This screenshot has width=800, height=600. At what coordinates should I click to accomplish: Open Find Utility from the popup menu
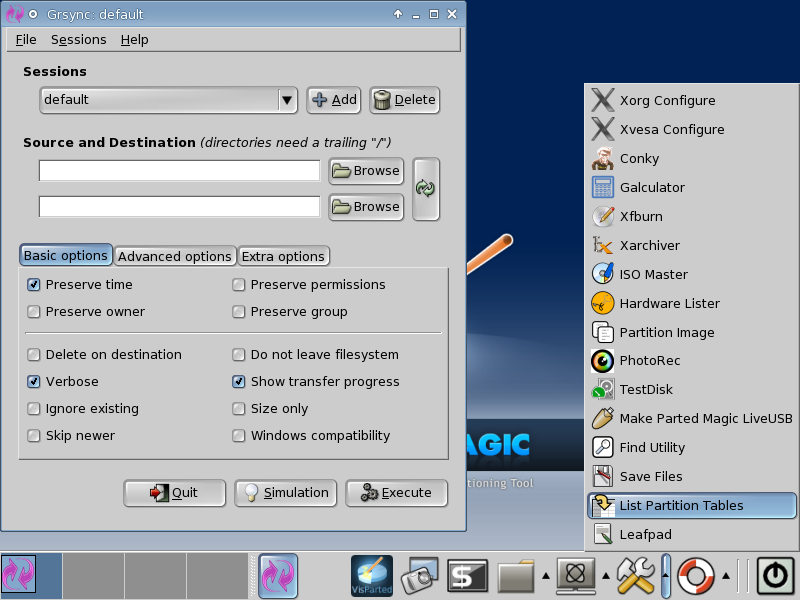(x=692, y=447)
